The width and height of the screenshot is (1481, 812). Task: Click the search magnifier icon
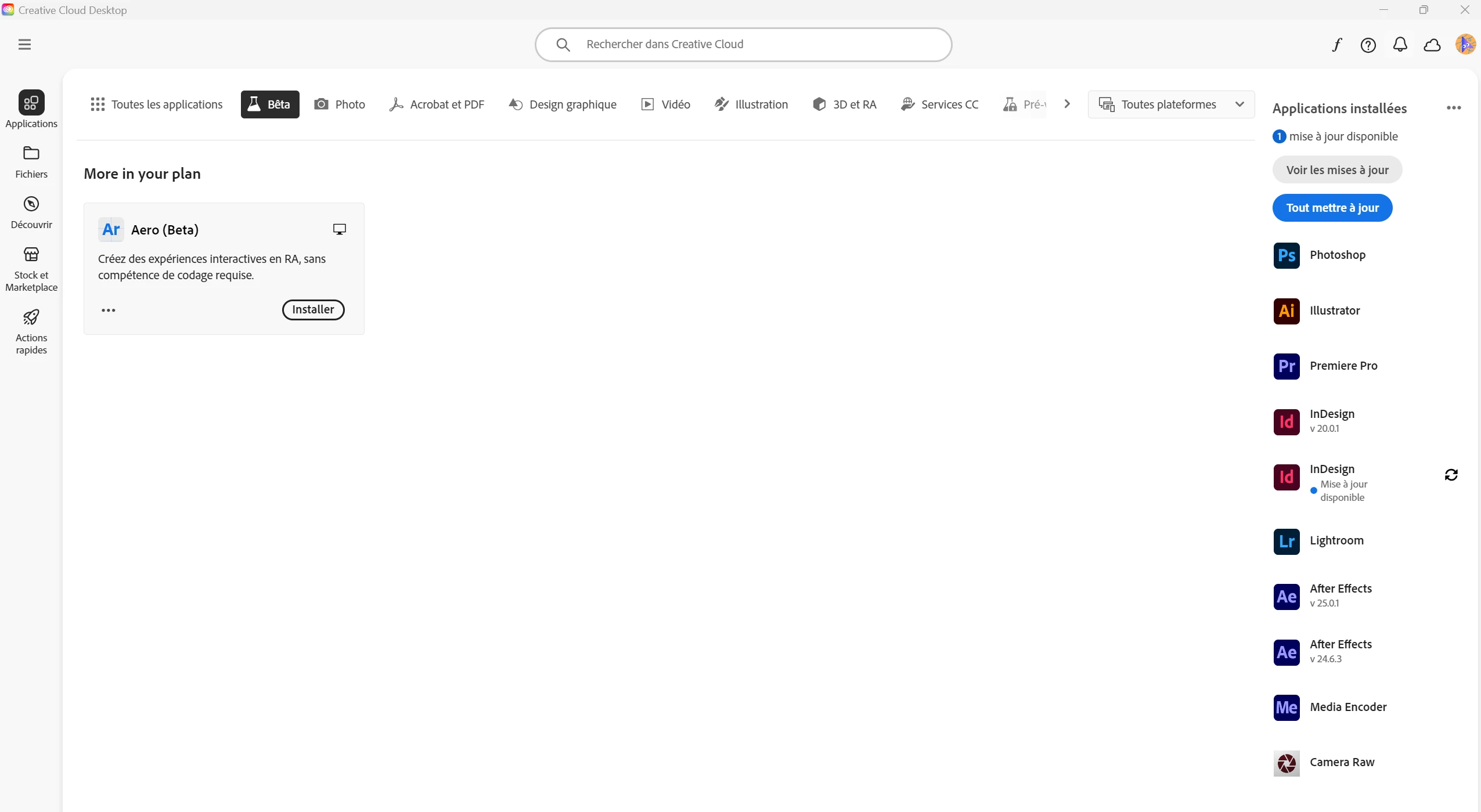(x=563, y=45)
